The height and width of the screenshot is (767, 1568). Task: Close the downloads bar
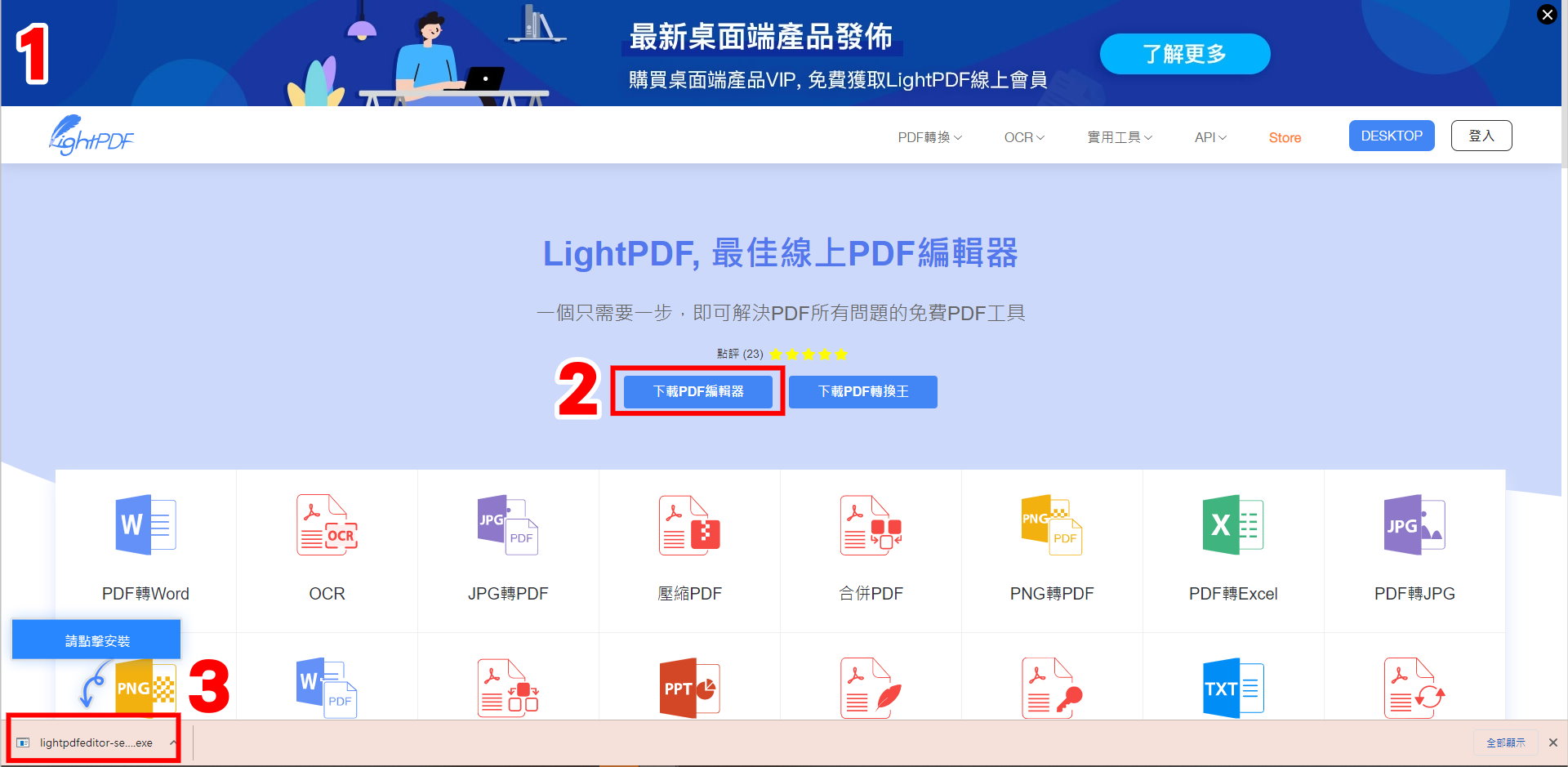point(1553,742)
